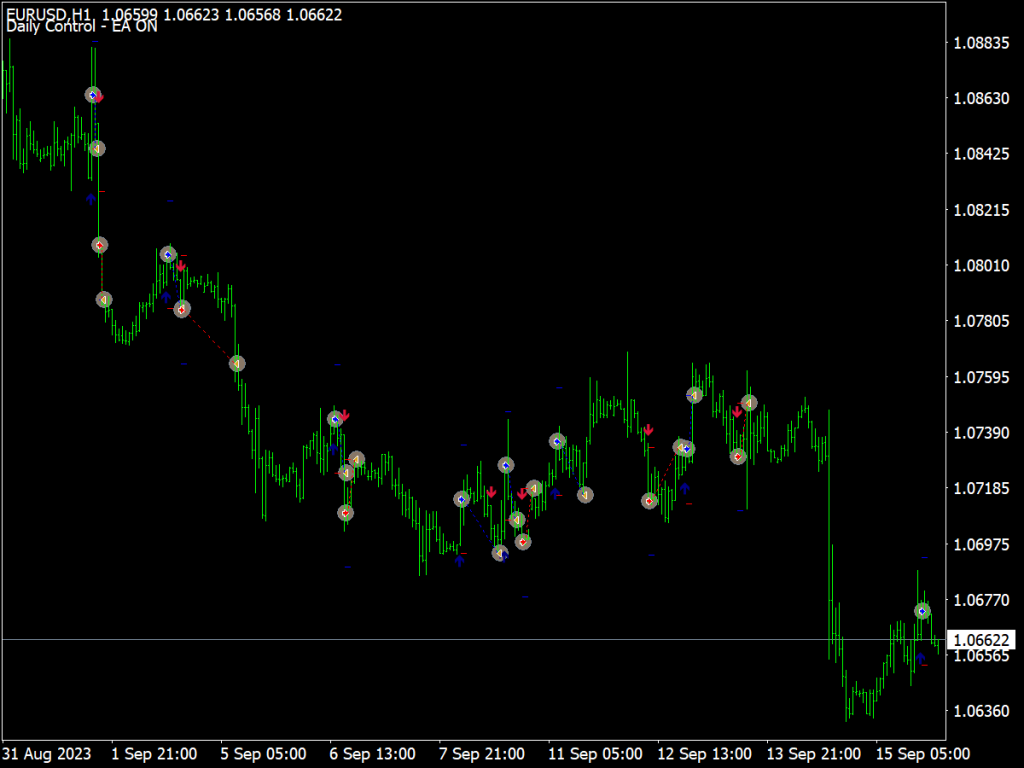Select the circled trade marker on the 15 Sep rally
The image size is (1024, 768).
point(921,611)
